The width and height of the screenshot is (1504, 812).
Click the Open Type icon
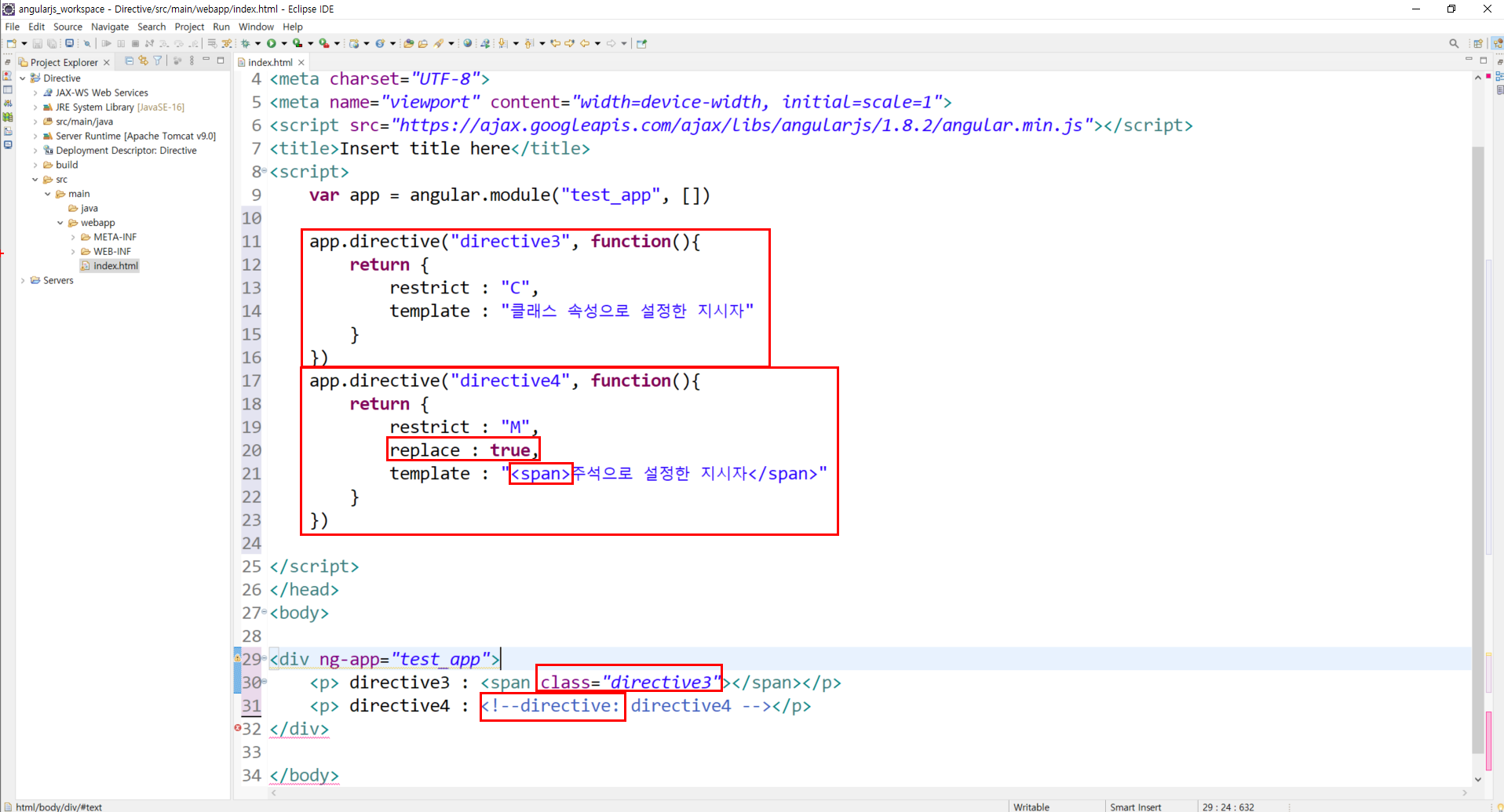[409, 43]
